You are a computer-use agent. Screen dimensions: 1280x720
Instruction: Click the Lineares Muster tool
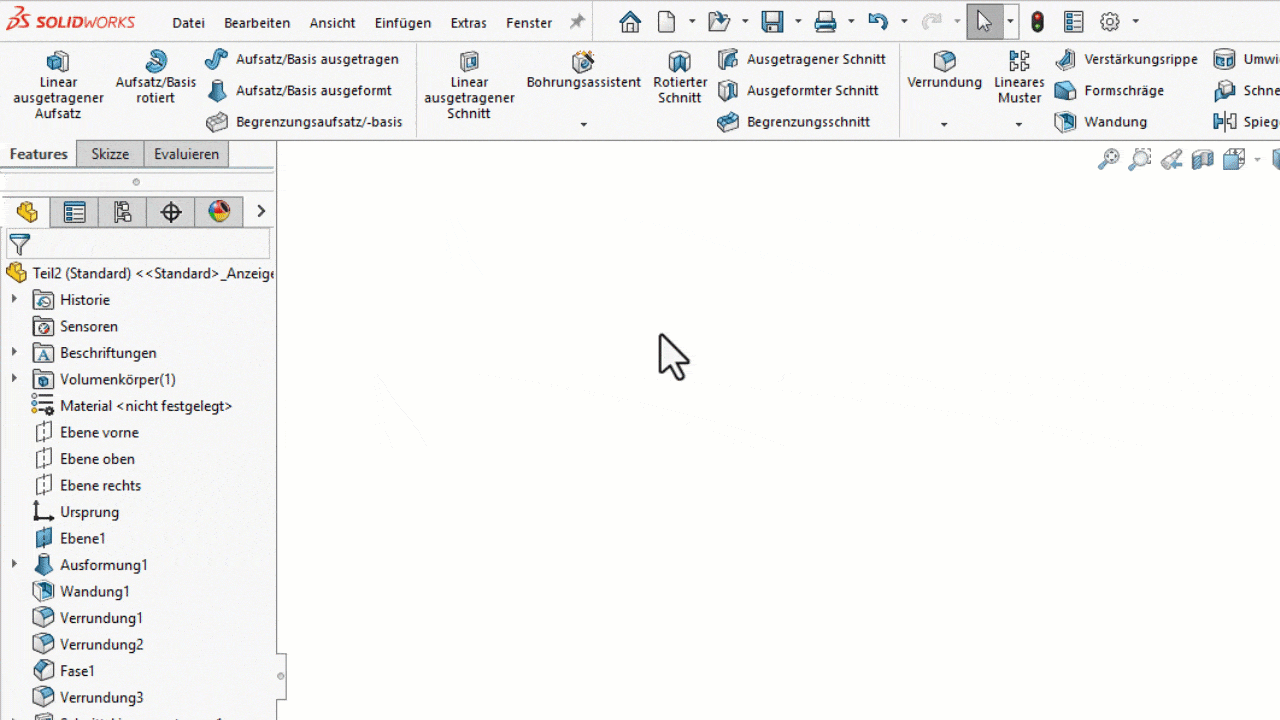pyautogui.click(x=1019, y=78)
